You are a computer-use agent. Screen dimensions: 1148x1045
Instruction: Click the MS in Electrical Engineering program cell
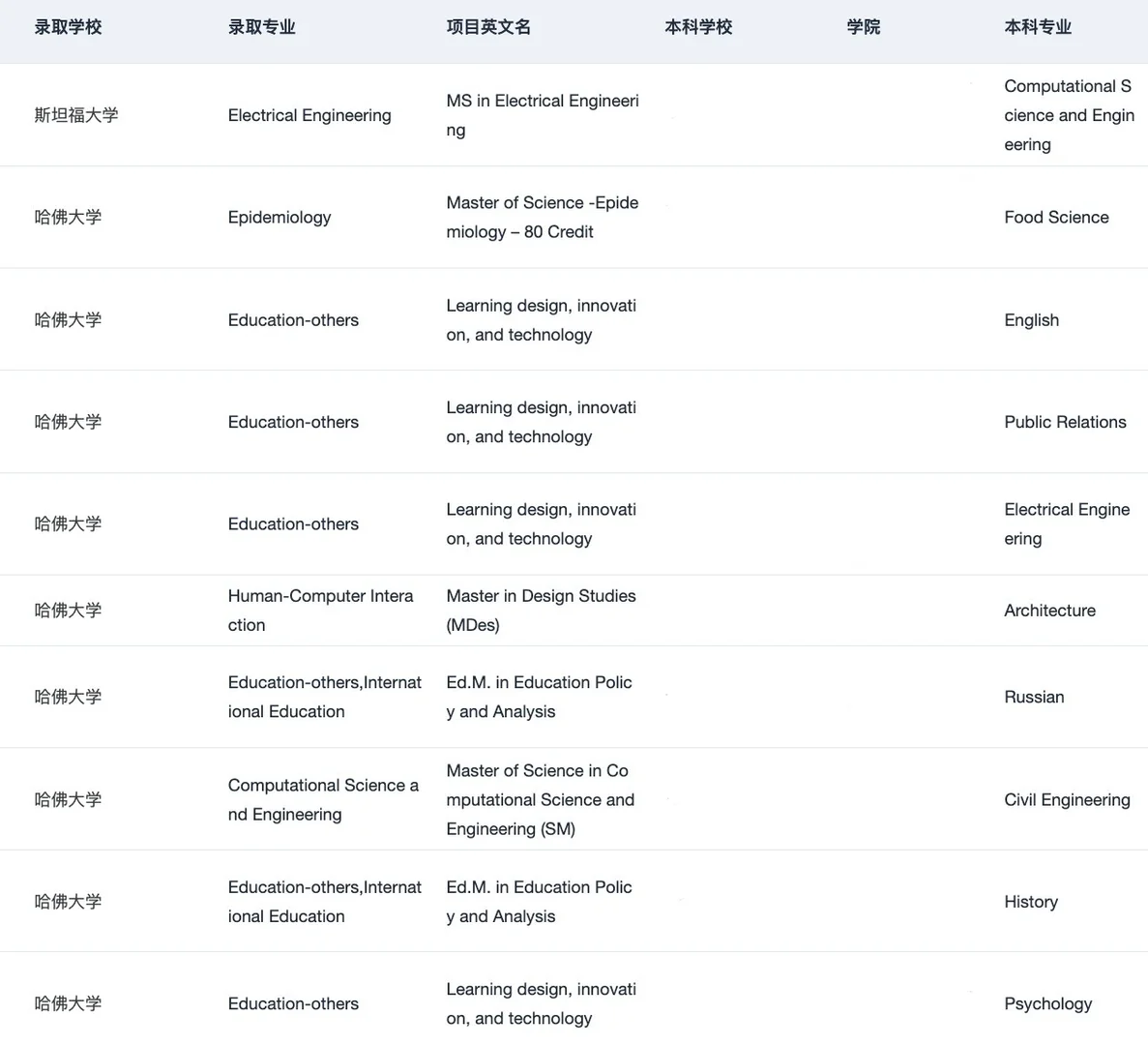(543, 116)
